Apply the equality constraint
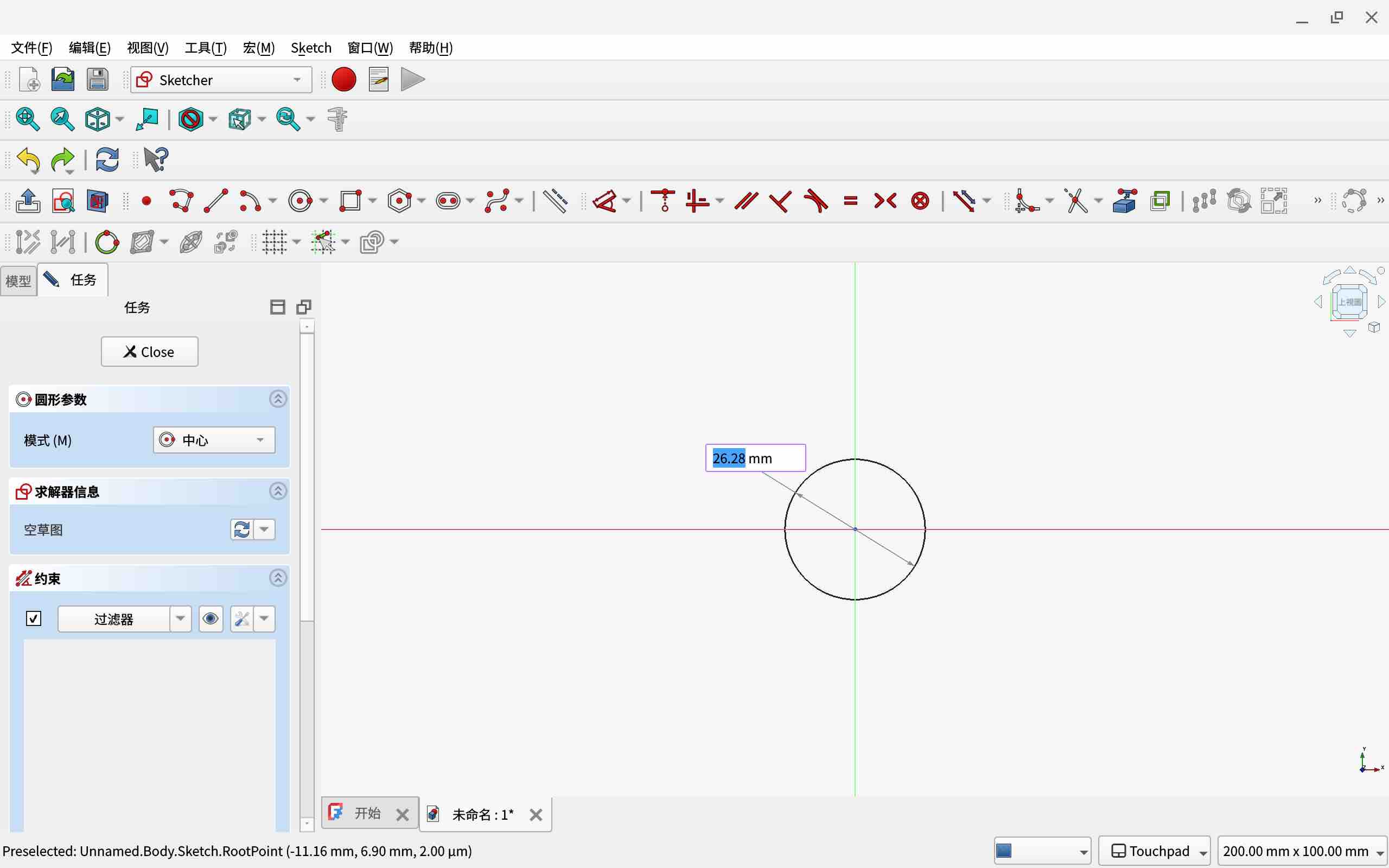 tap(851, 201)
